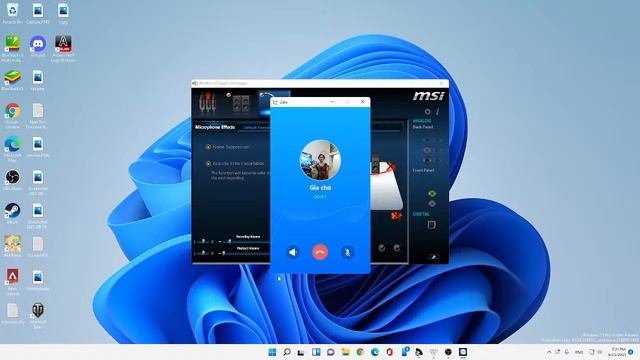Click the Gia chủ profile picture in Zalo

click(320, 160)
